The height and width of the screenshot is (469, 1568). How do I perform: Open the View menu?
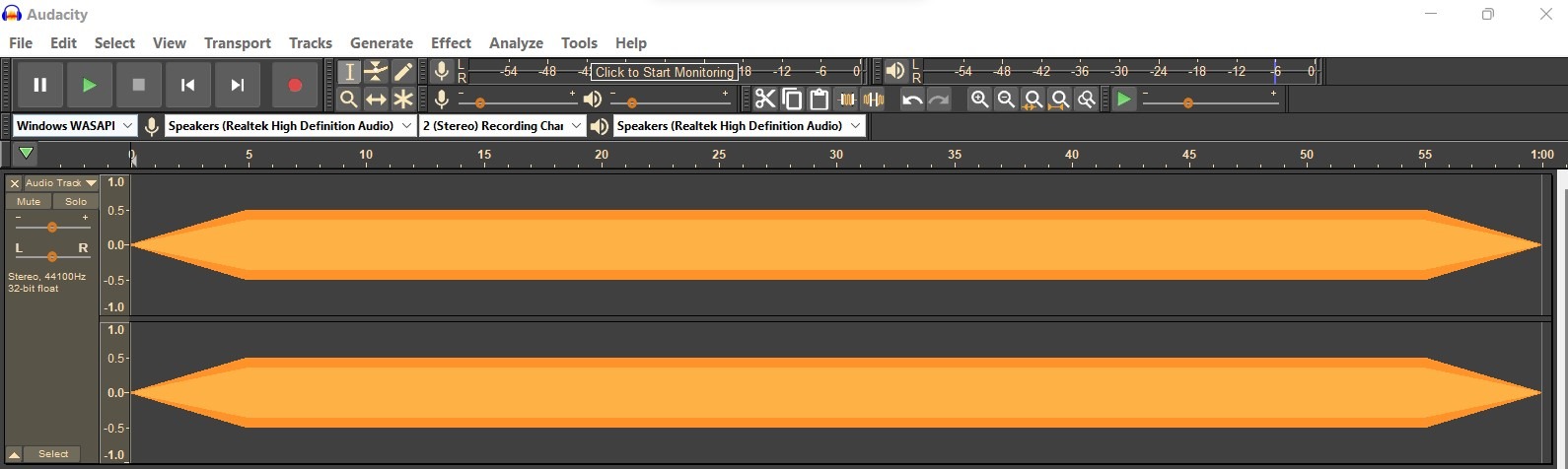pos(170,42)
